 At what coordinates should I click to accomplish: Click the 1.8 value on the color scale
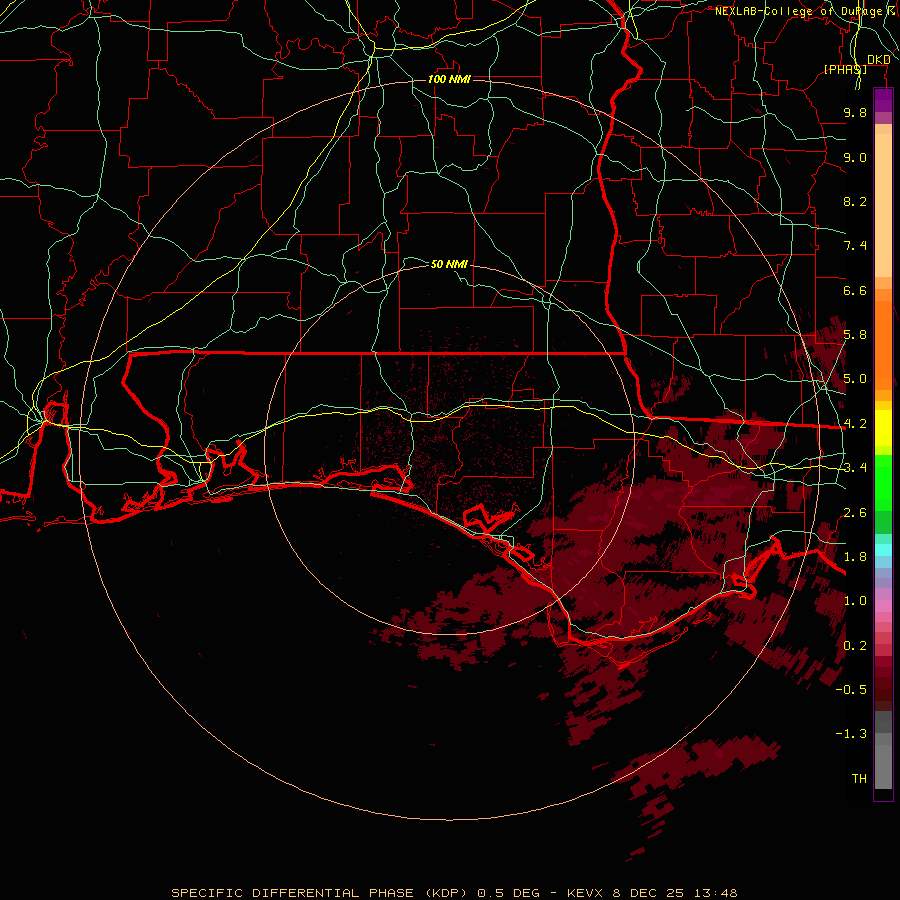pyautogui.click(x=855, y=557)
